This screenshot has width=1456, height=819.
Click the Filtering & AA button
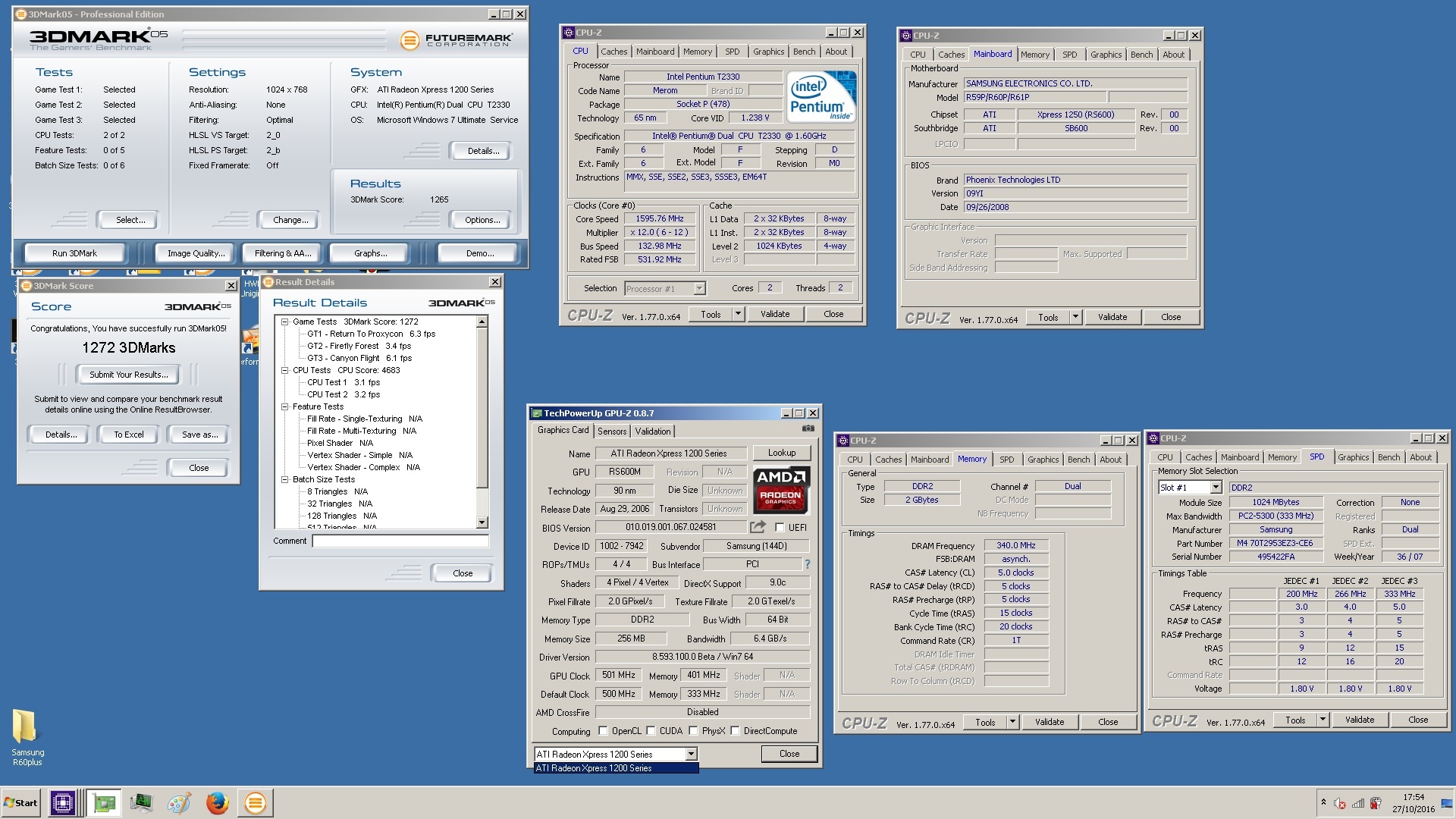click(x=283, y=253)
